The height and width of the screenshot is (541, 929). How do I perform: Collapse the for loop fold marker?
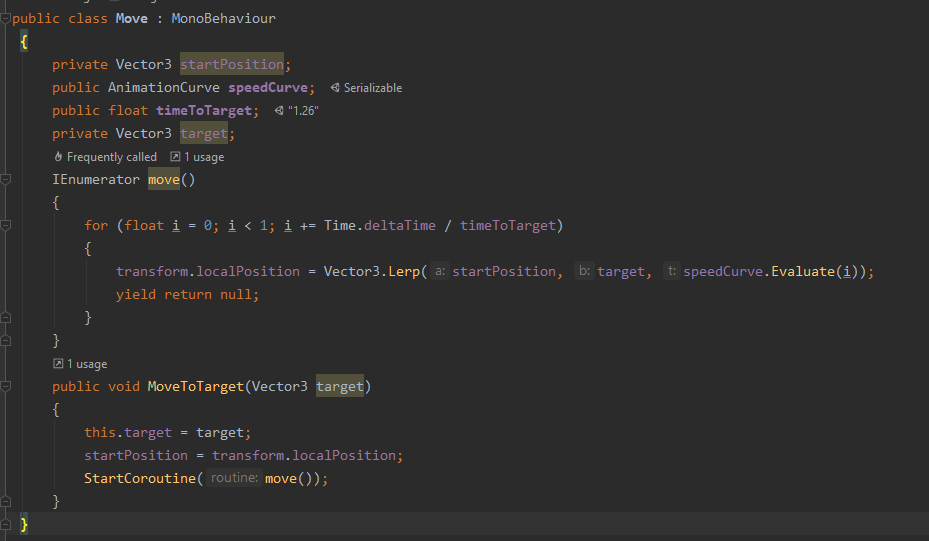(x=5, y=226)
